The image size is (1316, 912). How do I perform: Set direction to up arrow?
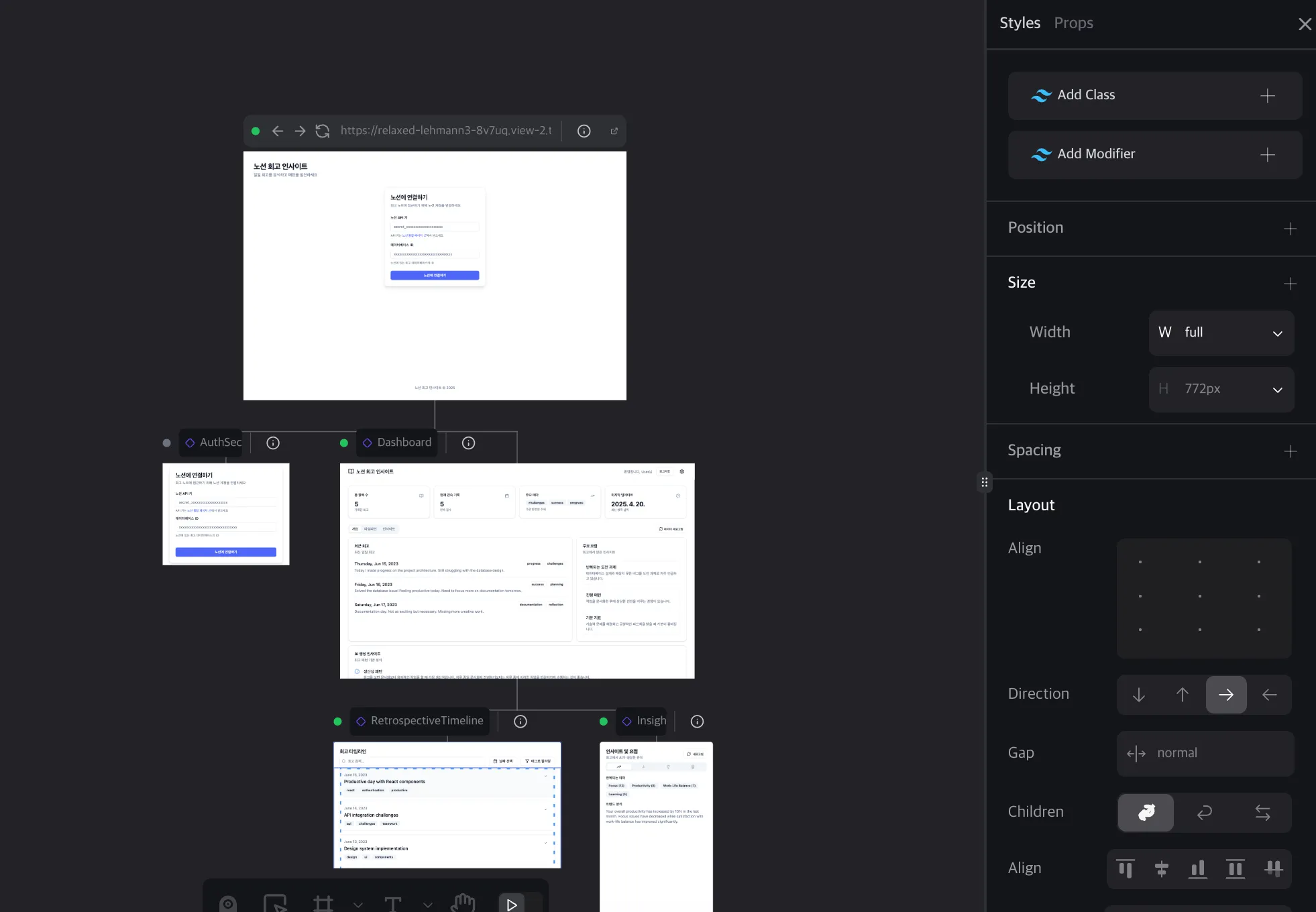(x=1183, y=695)
